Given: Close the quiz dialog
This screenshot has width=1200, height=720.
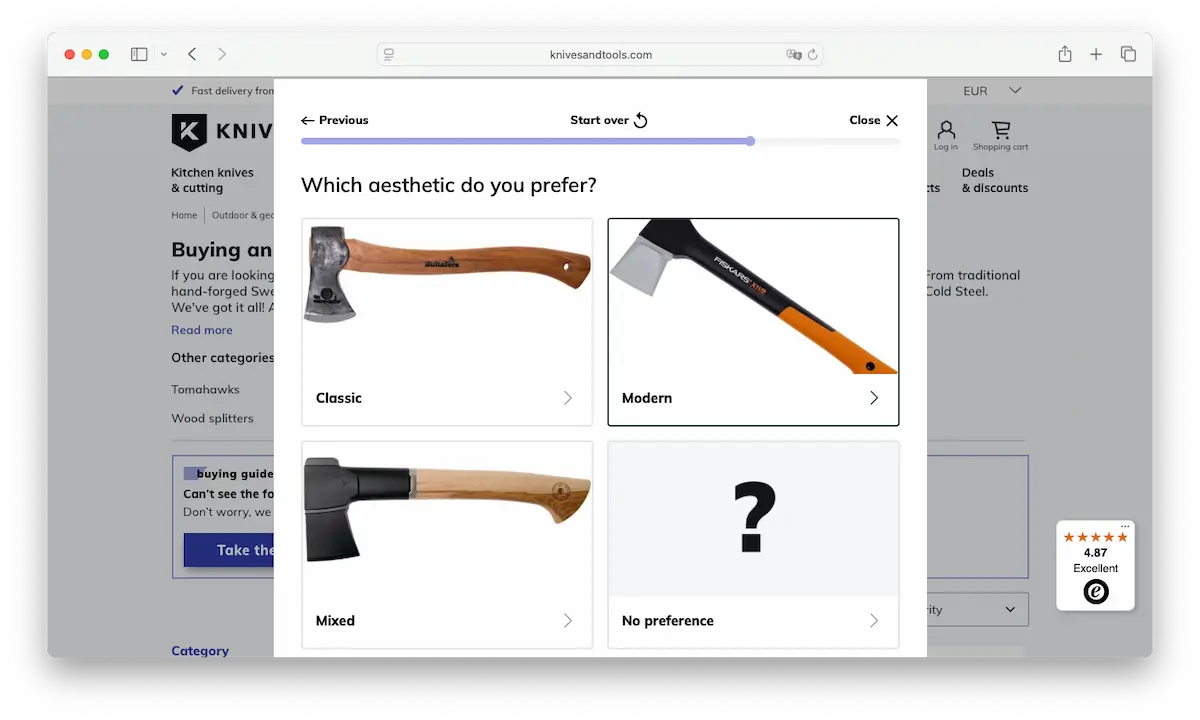Looking at the screenshot, I should tap(874, 120).
